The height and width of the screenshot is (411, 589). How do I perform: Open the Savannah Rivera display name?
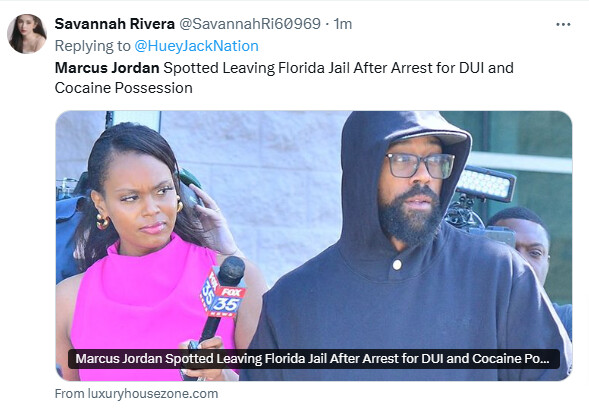[x=115, y=24]
